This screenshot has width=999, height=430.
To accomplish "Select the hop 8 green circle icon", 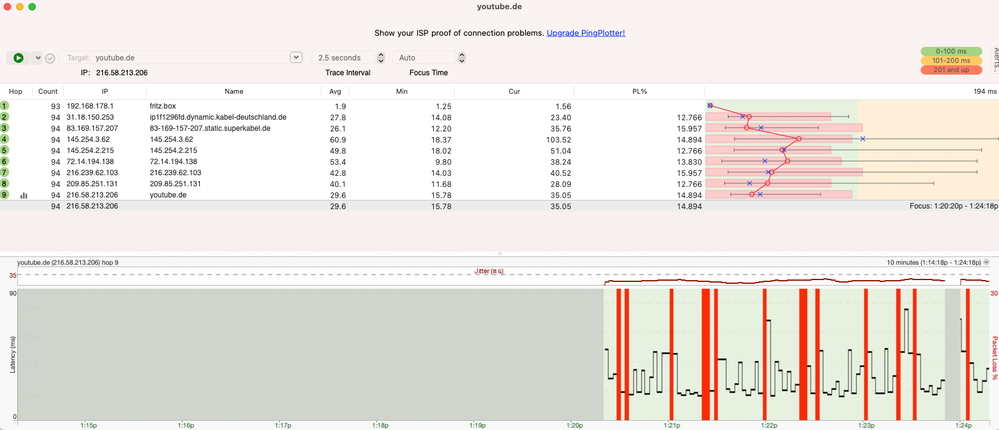I will click(x=4, y=183).
